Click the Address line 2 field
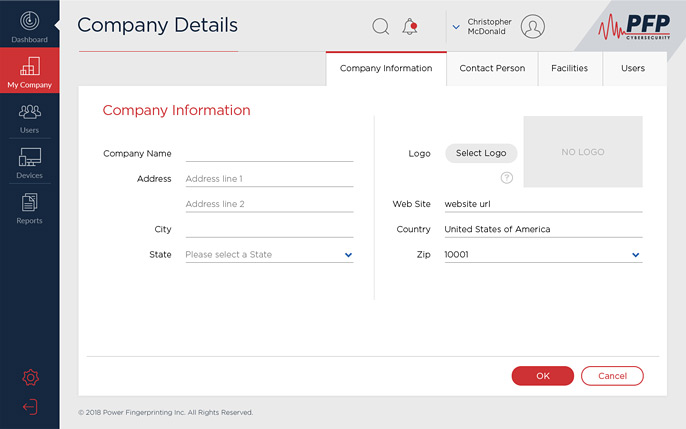Viewport: 686px width, 429px height. [269, 204]
